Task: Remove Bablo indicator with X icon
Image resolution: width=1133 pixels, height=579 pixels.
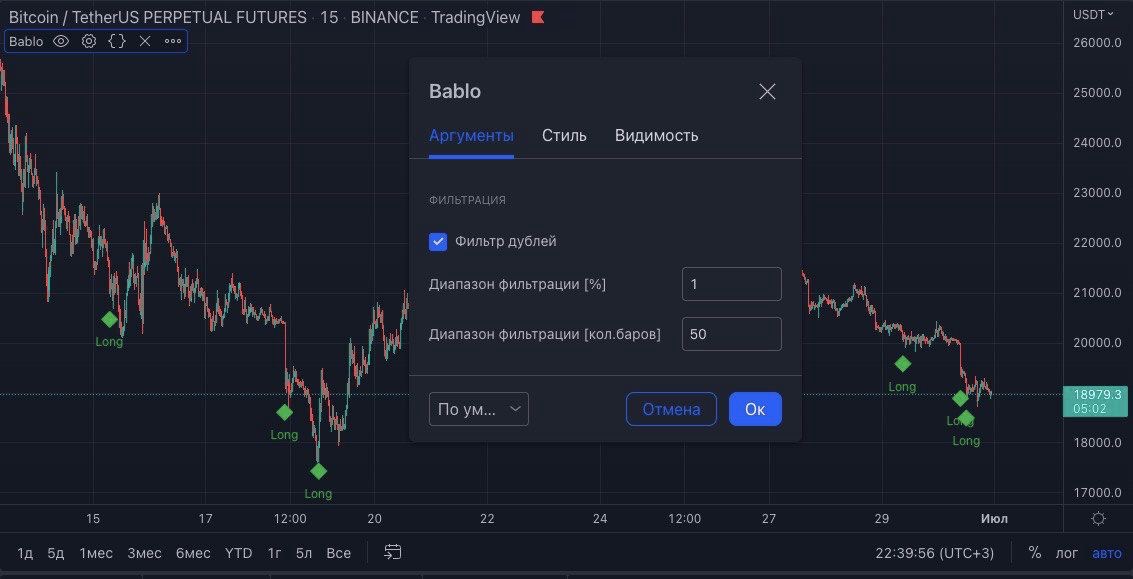Action: 145,41
